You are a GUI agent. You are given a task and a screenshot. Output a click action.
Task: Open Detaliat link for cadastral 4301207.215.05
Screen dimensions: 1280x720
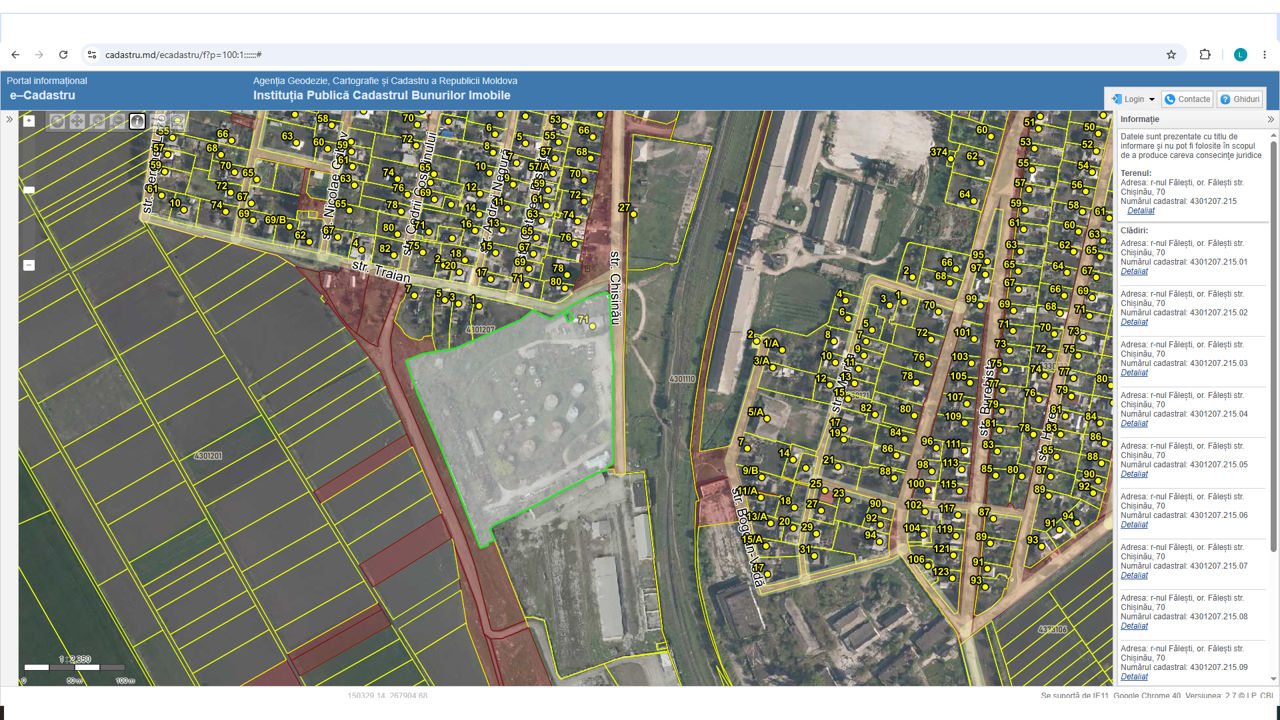[x=1134, y=474]
